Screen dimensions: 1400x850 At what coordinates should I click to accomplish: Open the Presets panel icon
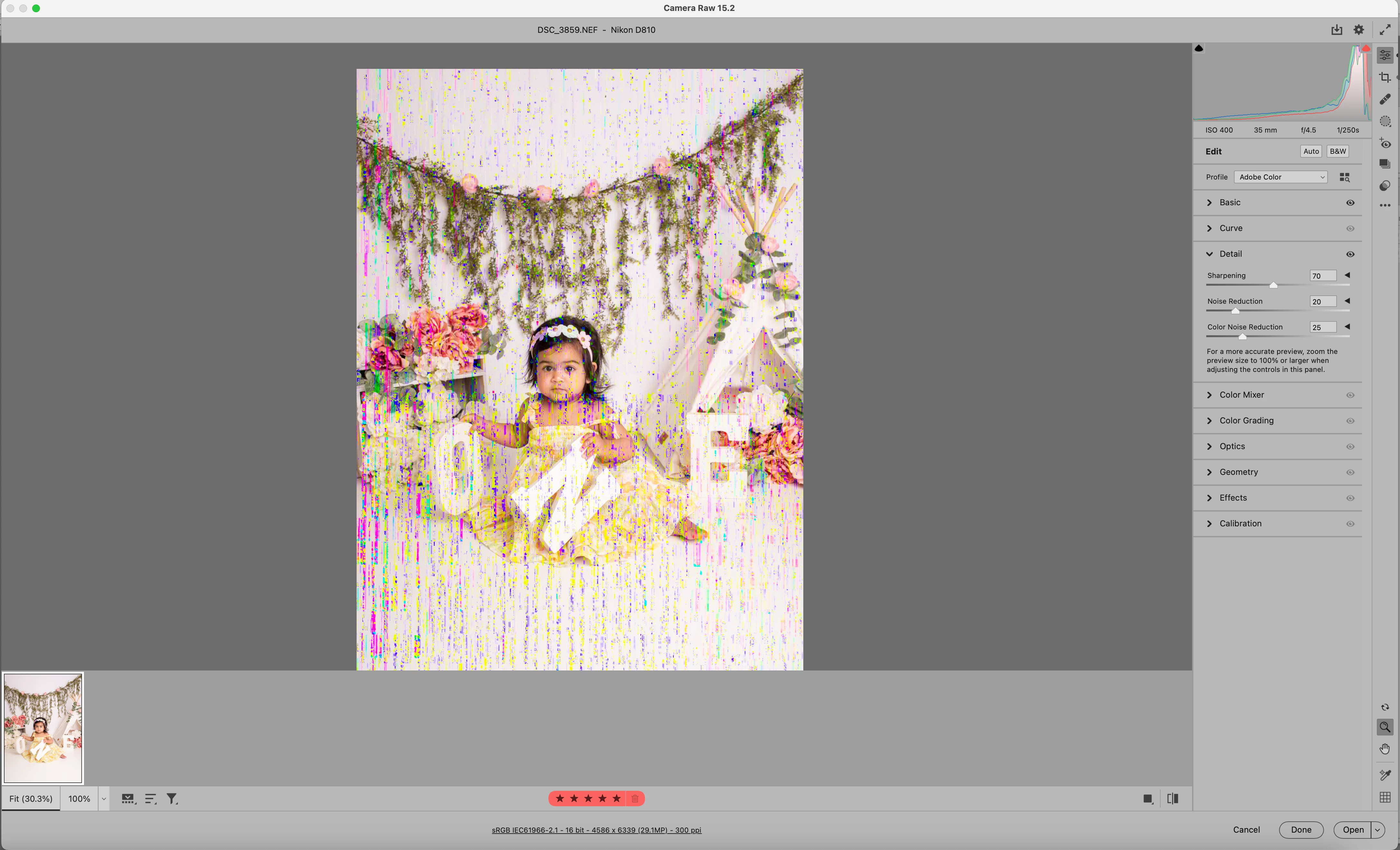[x=1385, y=186]
